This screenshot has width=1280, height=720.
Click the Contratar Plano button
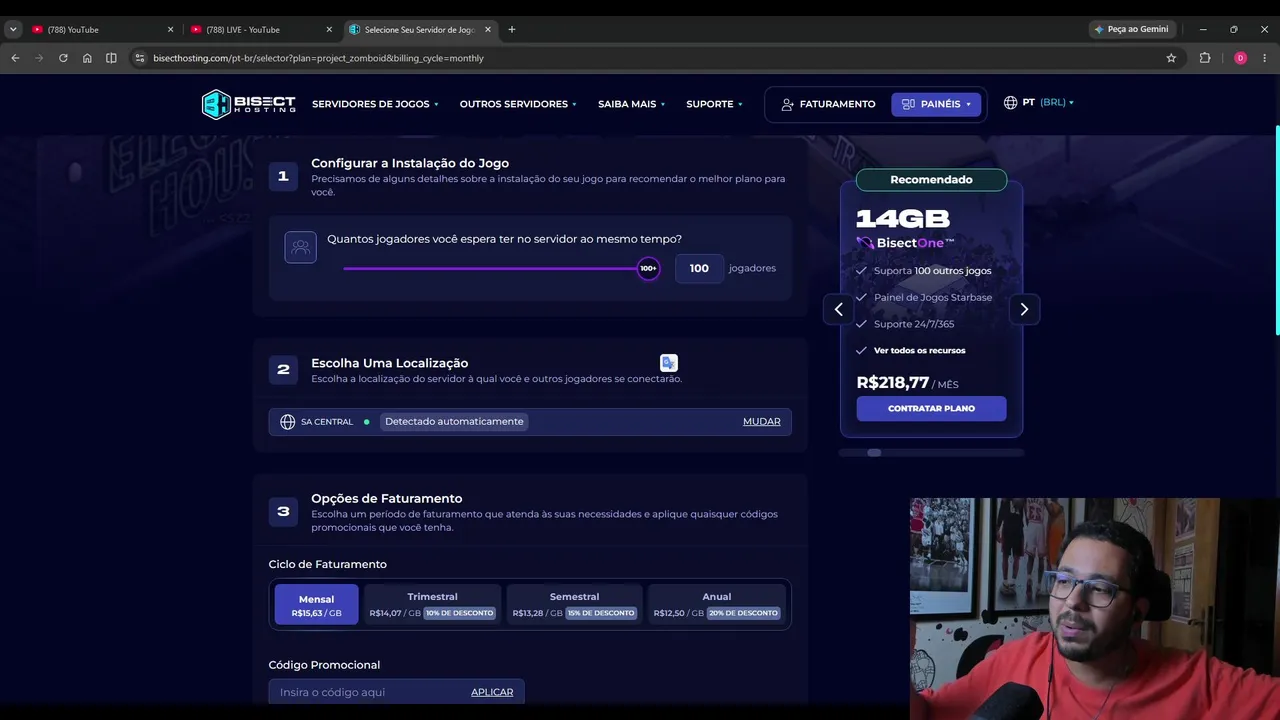point(931,408)
